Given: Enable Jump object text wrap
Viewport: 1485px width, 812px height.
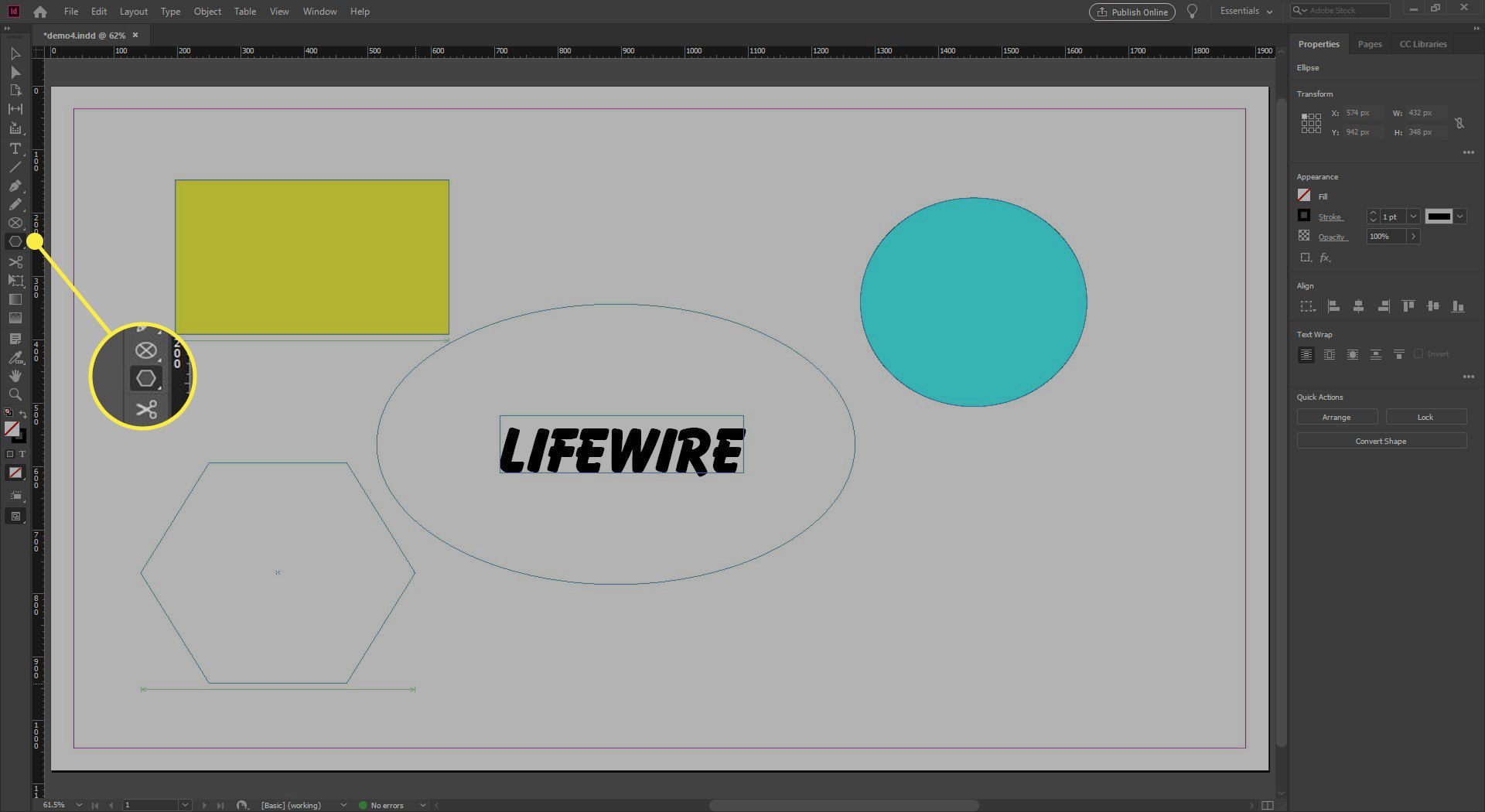Looking at the screenshot, I should tap(1375, 354).
